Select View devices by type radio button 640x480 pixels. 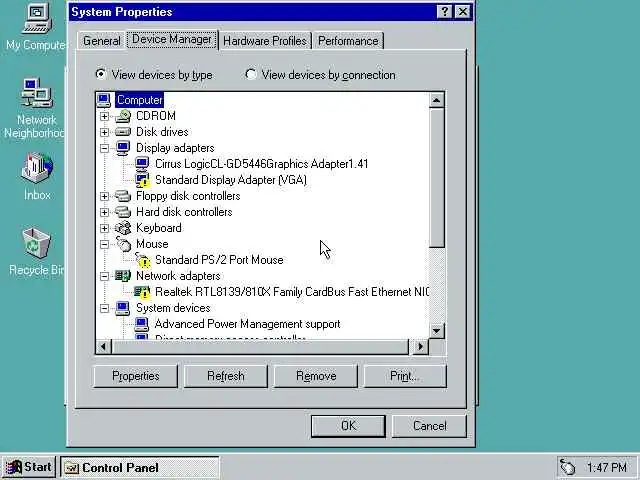(100, 74)
